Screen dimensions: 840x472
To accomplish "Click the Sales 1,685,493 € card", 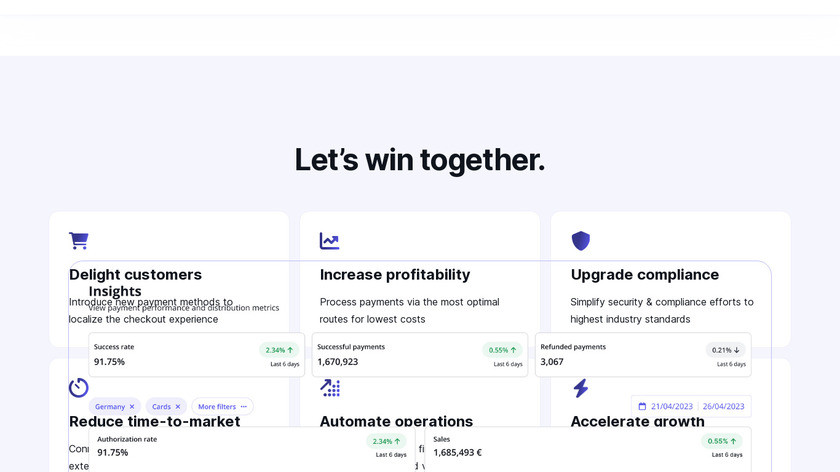I will click(x=587, y=446).
